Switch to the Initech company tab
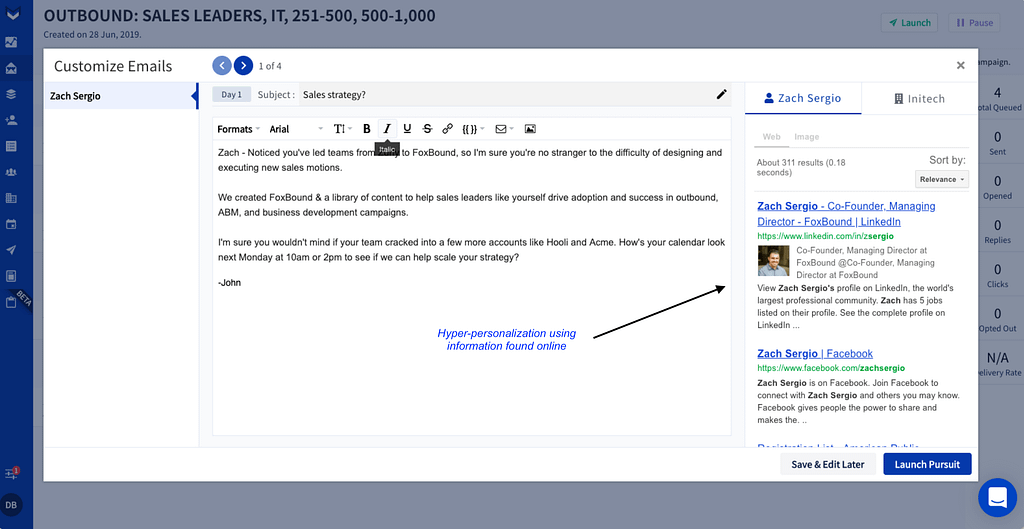 pos(920,99)
